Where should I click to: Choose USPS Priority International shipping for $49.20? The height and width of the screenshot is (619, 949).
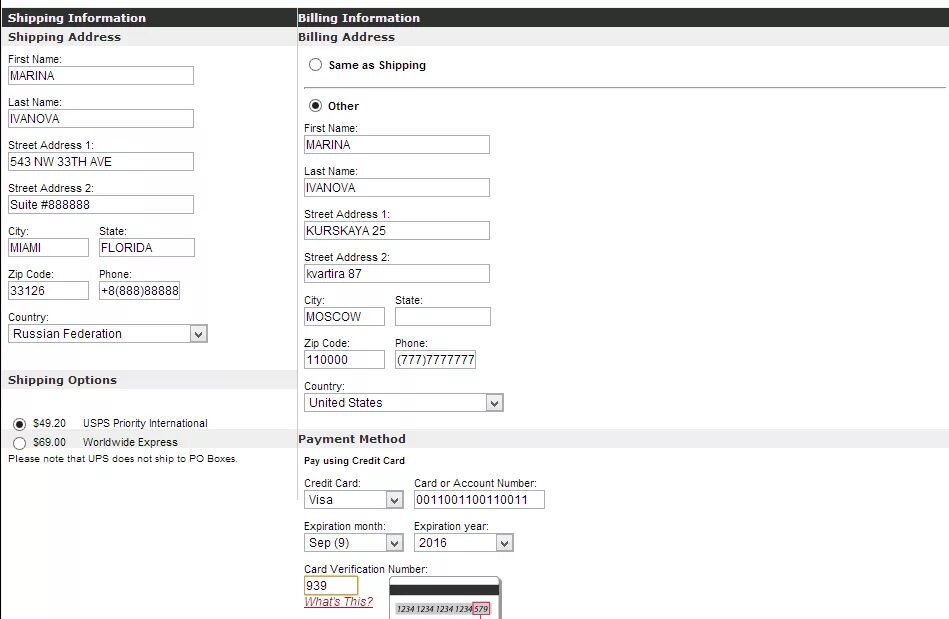coord(19,424)
